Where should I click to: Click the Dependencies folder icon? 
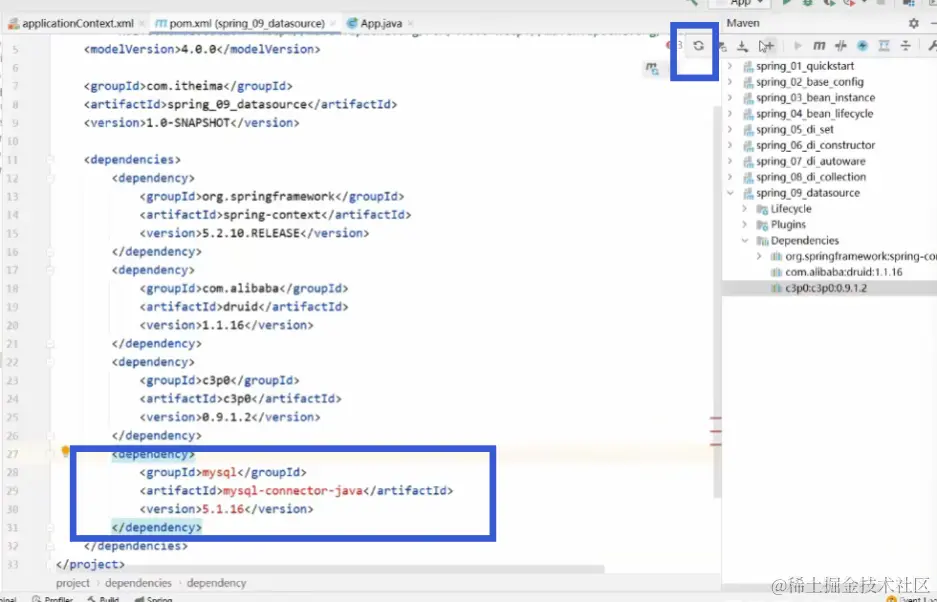pos(762,241)
